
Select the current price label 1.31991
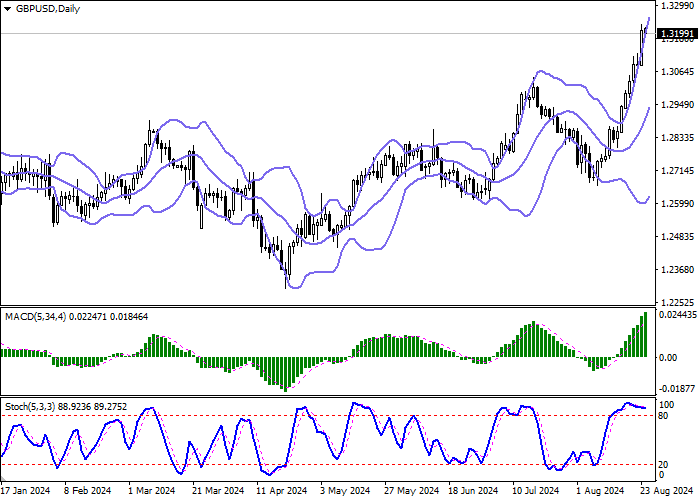pyautogui.click(x=678, y=34)
